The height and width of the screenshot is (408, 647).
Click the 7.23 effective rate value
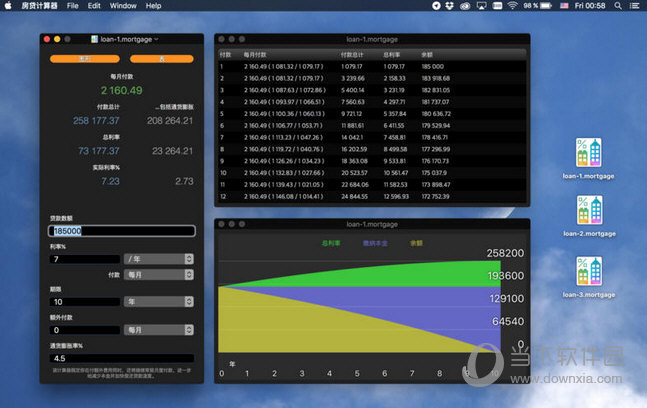pyautogui.click(x=111, y=181)
